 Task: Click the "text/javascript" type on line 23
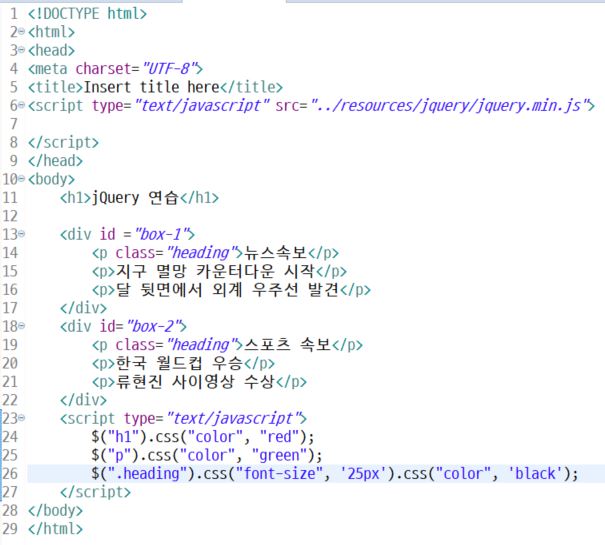234,418
